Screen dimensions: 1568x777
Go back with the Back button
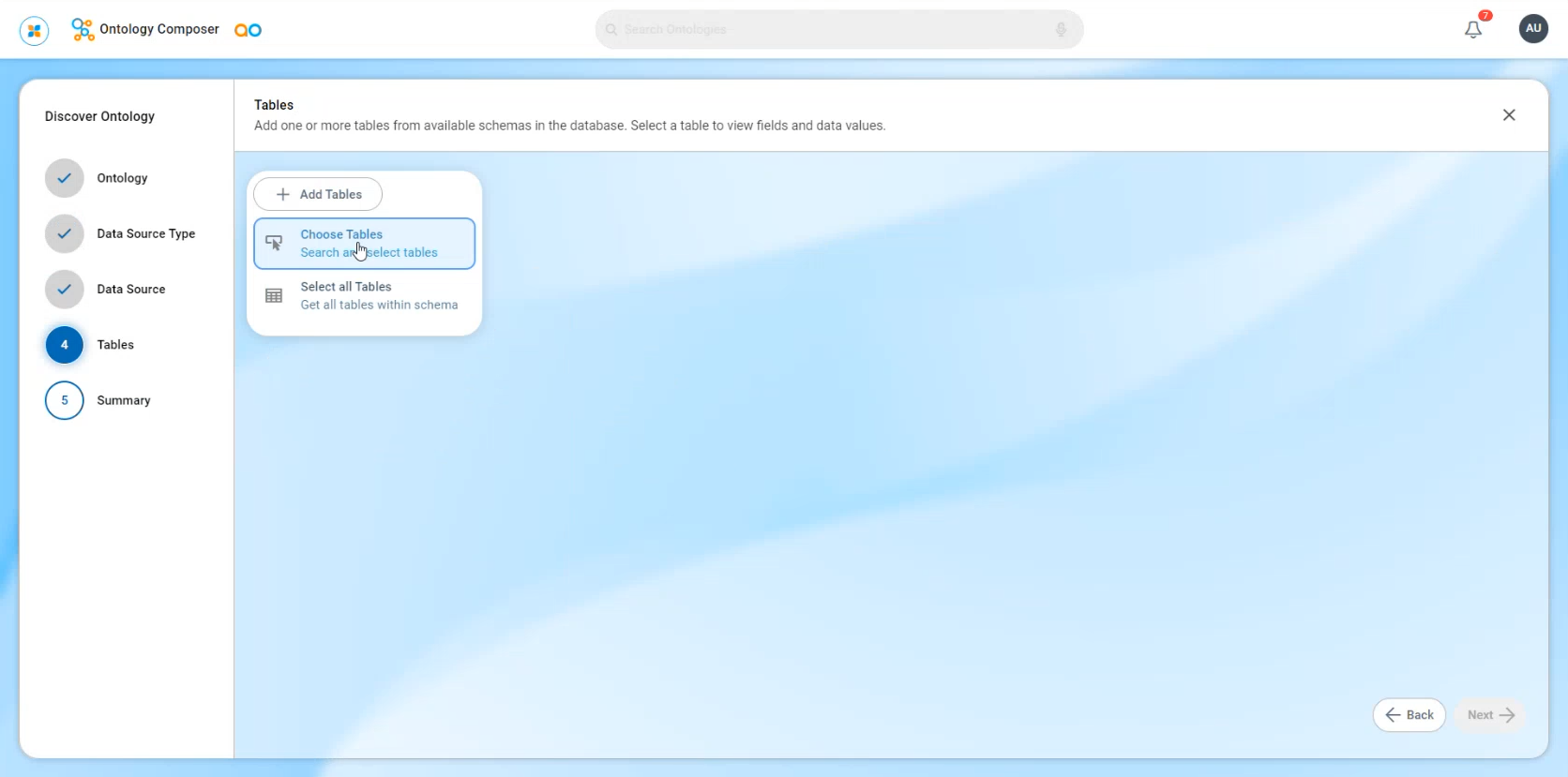[x=1409, y=715]
